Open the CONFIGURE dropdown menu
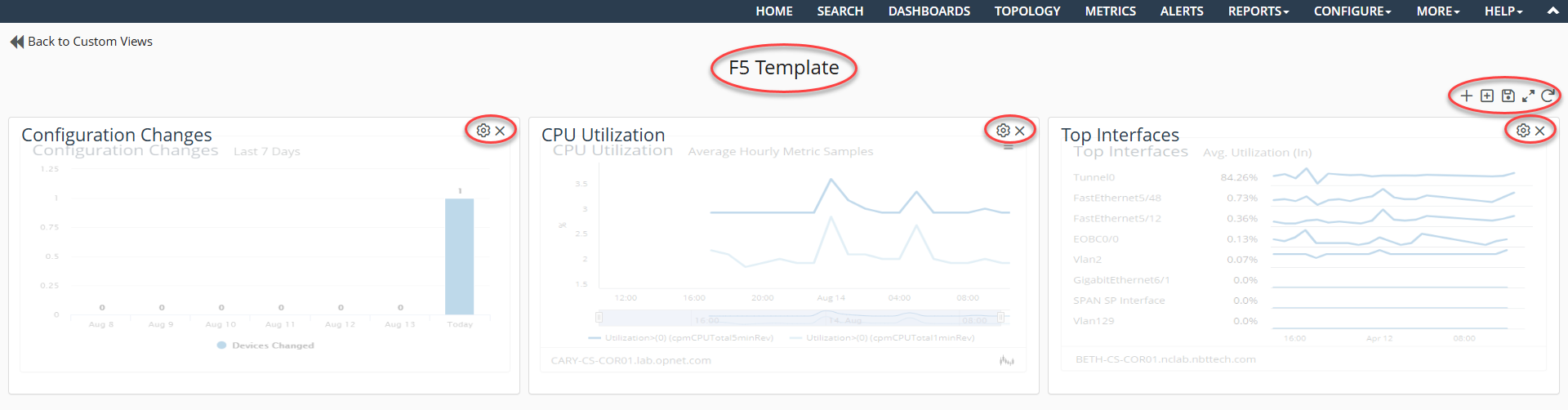Image resolution: width=1568 pixels, height=410 pixels. pos(1352,11)
